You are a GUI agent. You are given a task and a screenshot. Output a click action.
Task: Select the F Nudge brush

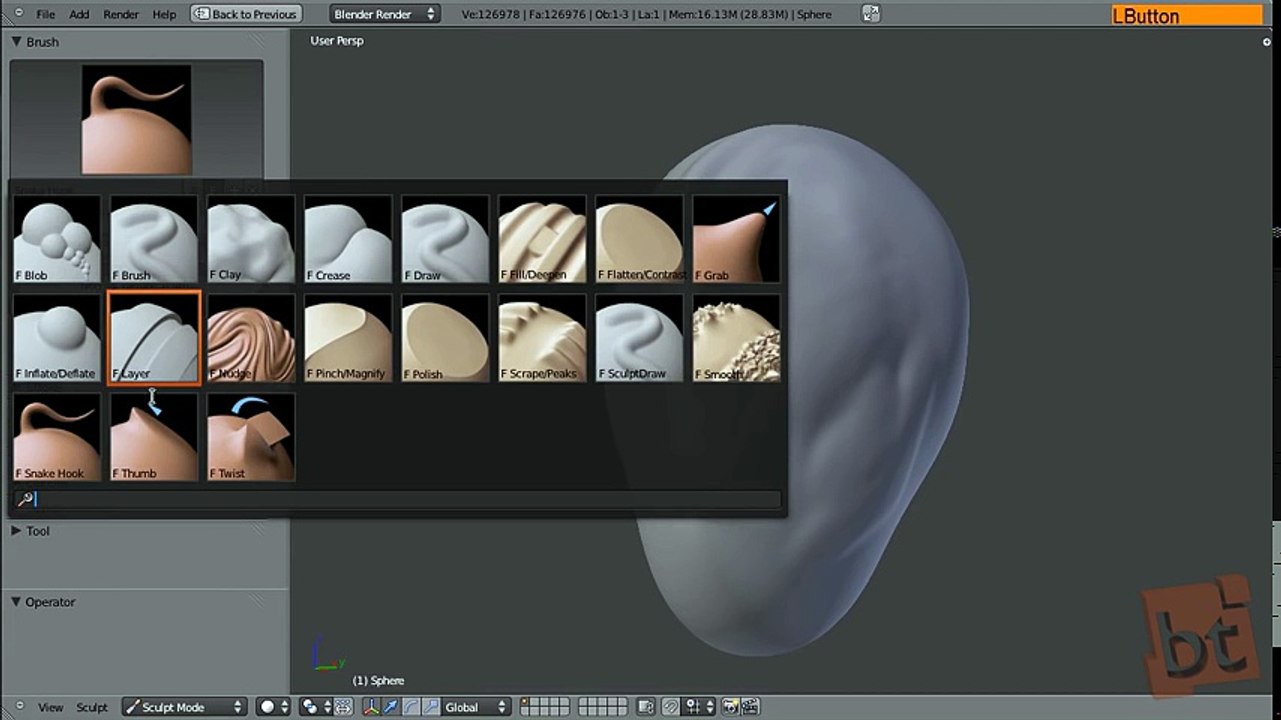coord(251,338)
